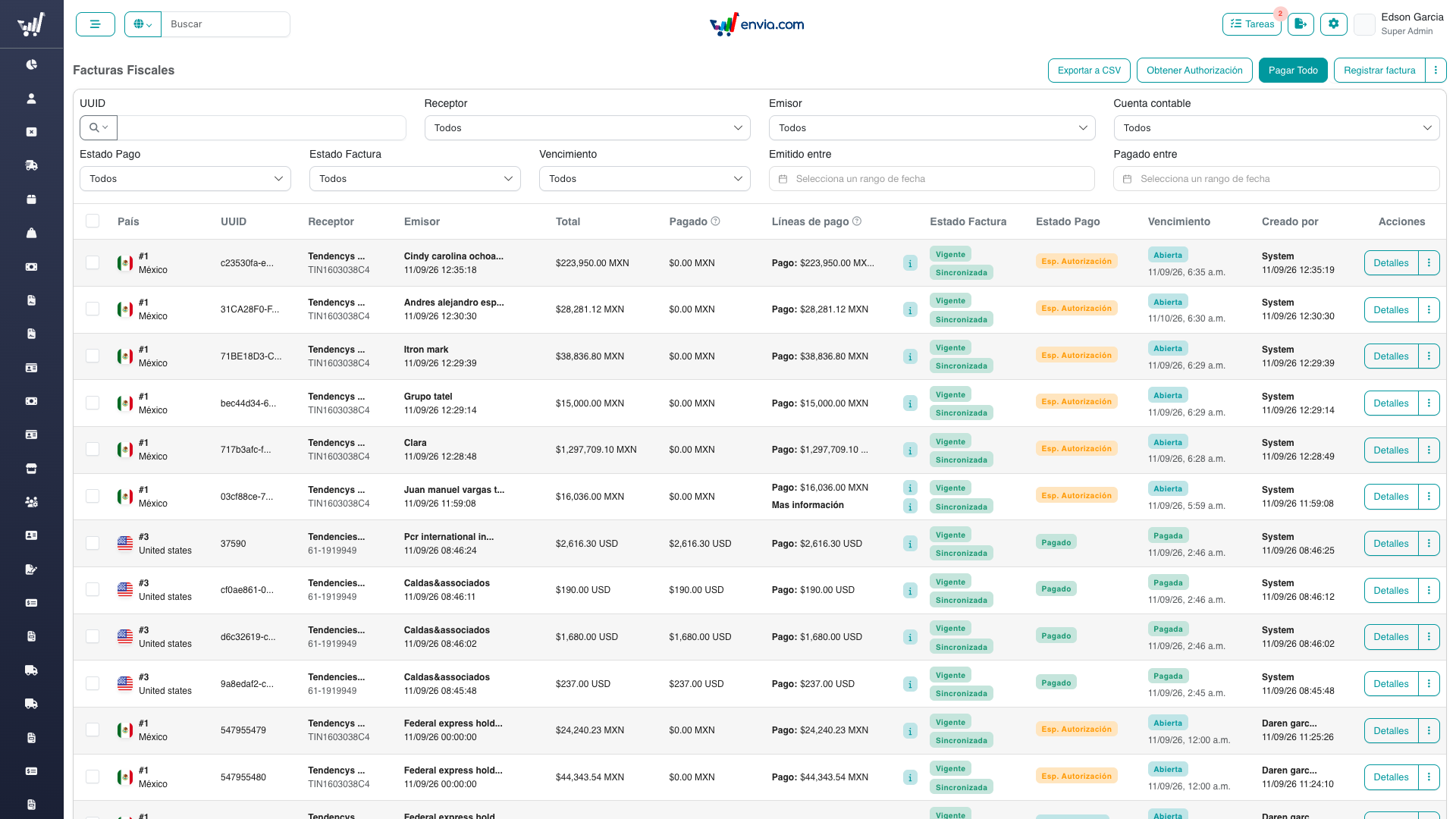Check the box for invoice 547955479

93,730
